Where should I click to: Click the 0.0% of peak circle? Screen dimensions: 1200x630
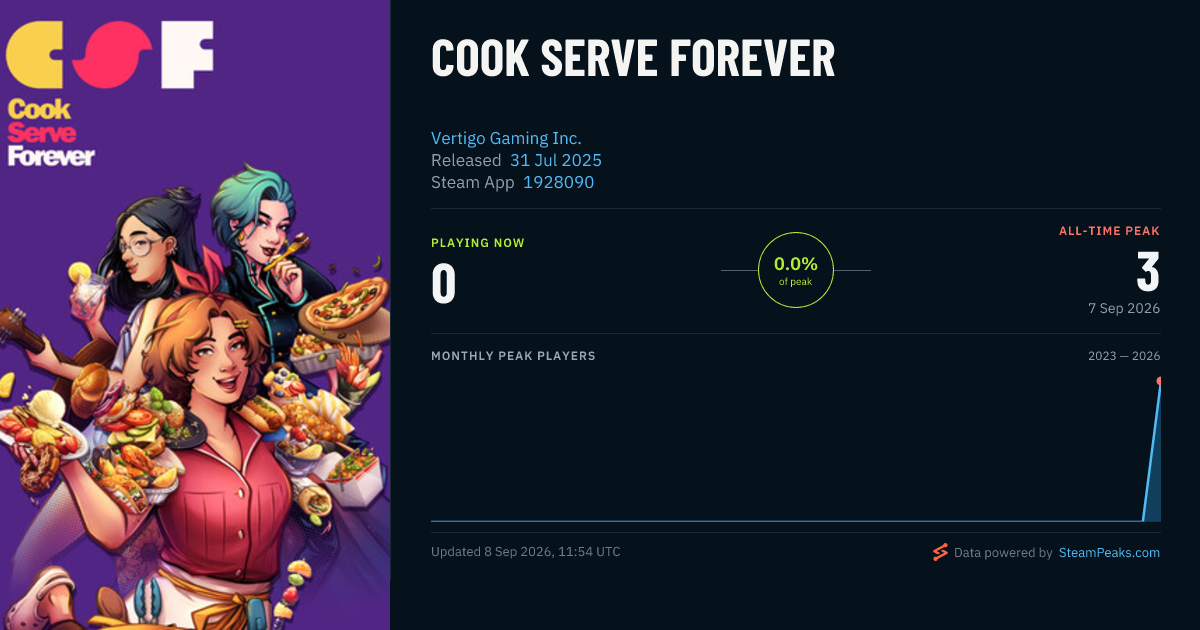pos(796,270)
